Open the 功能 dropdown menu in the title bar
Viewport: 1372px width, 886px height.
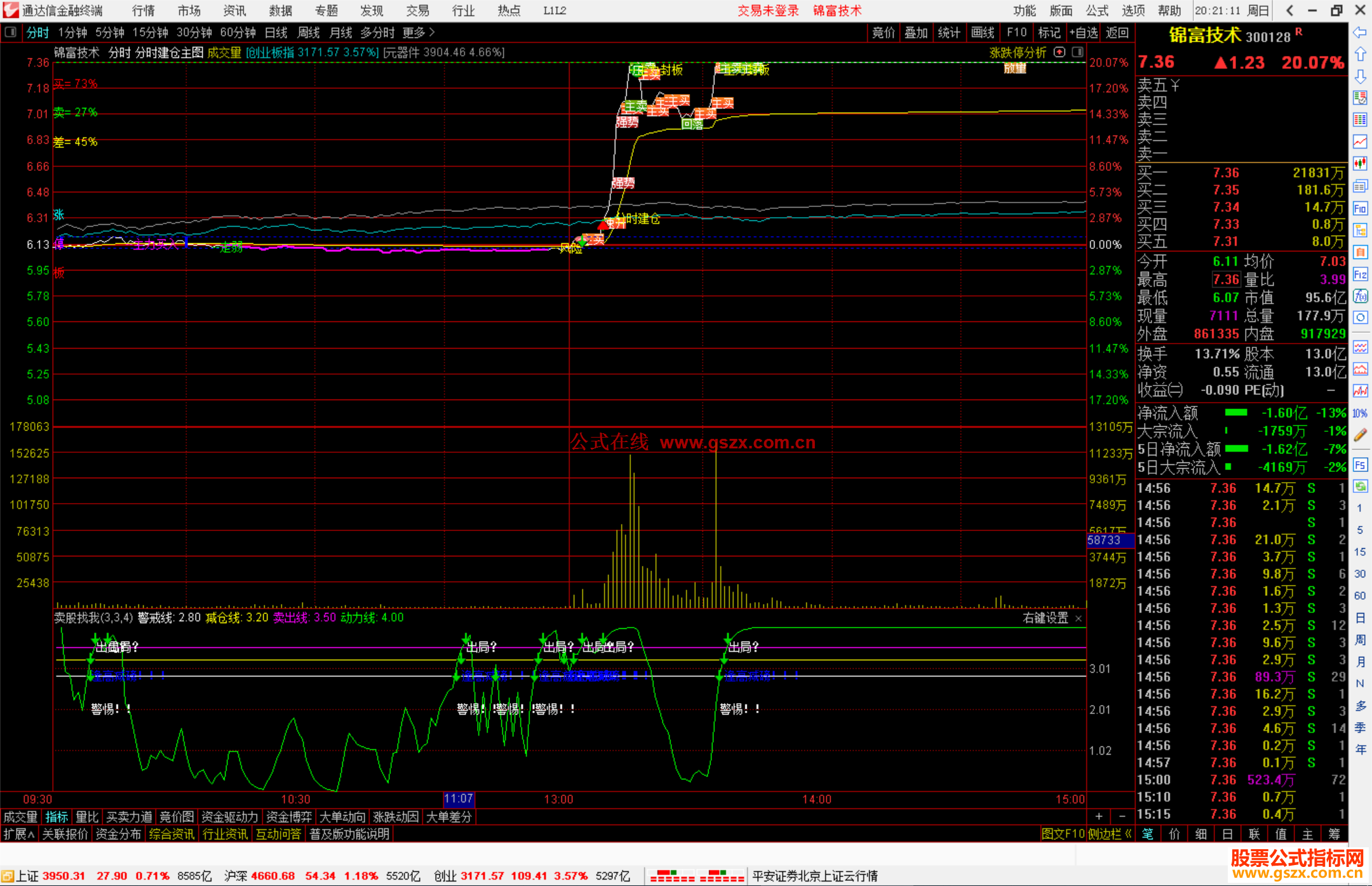(x=1024, y=11)
